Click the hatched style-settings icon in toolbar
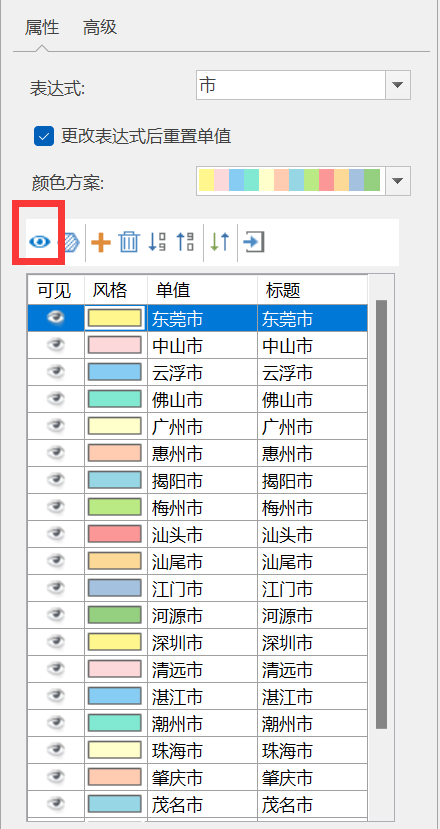440x829 pixels. click(69, 242)
